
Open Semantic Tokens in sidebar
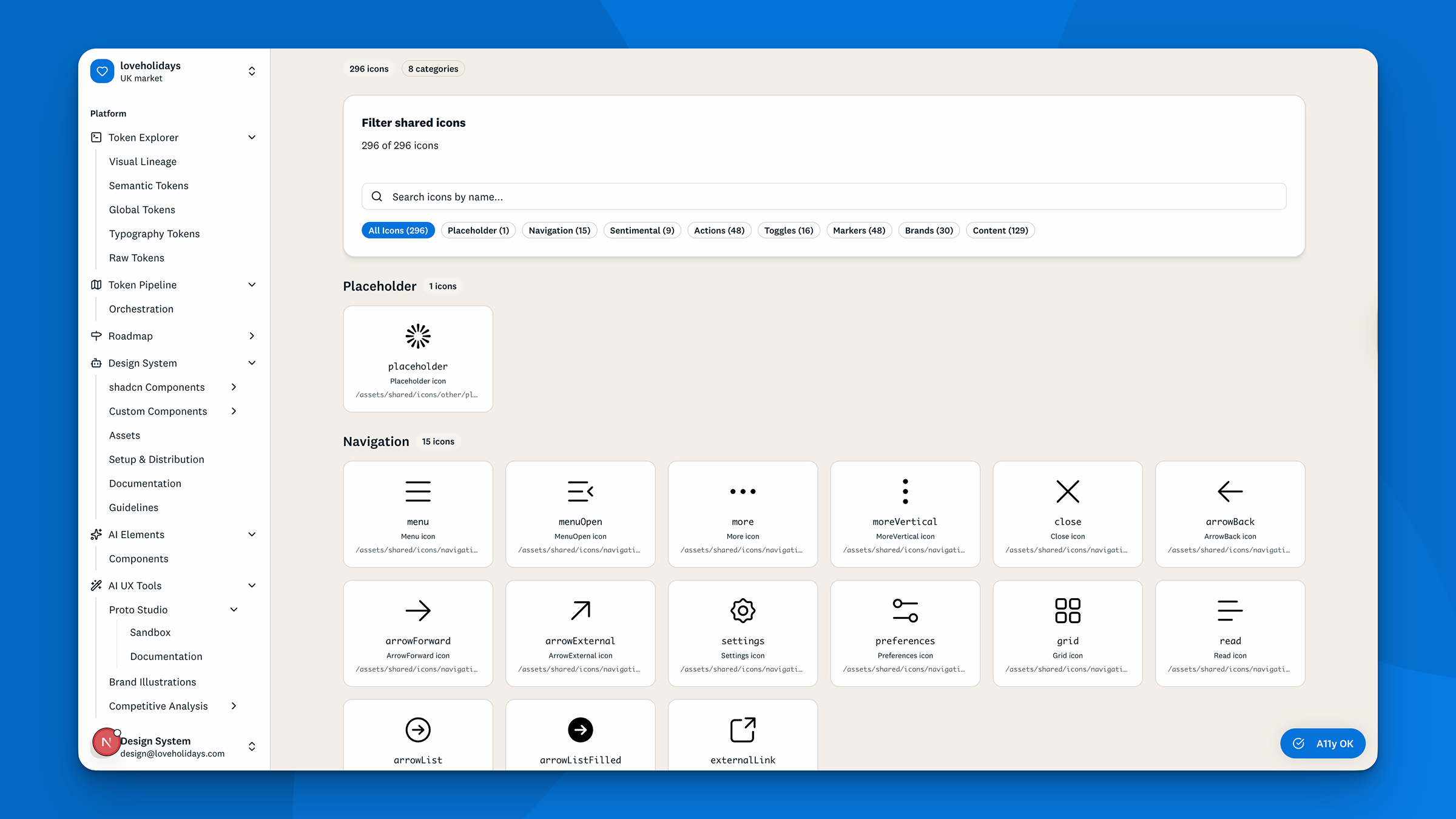[149, 186]
